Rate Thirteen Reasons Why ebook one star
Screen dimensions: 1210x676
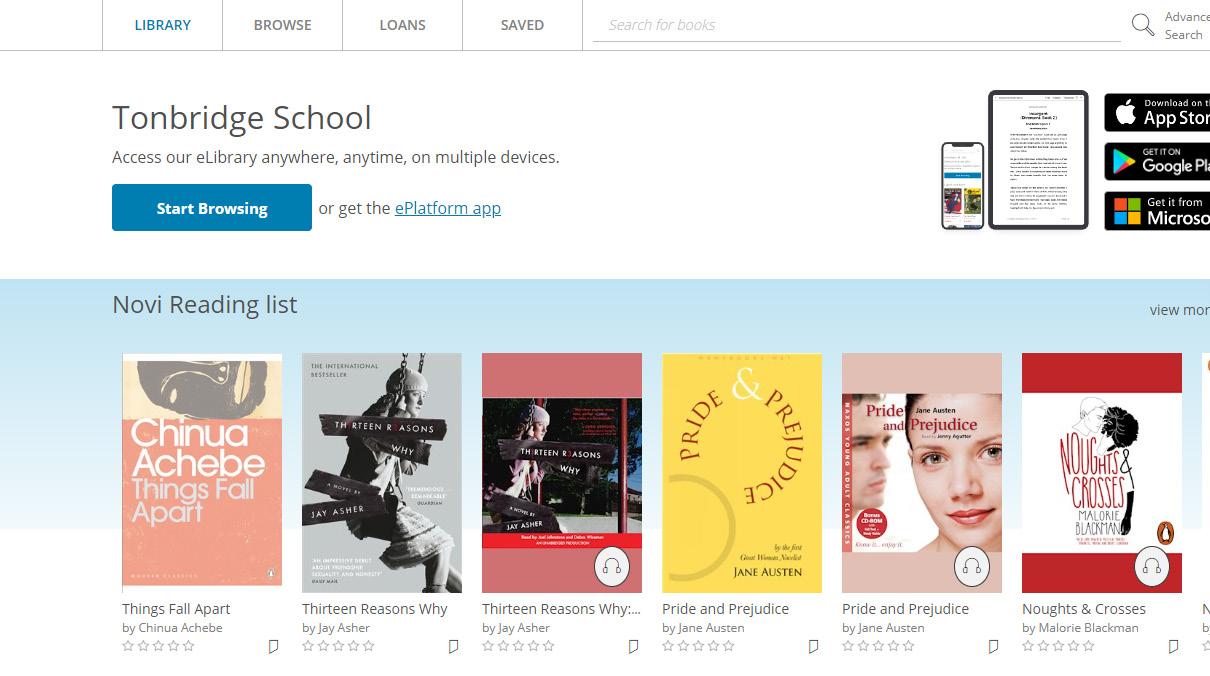(x=308, y=646)
